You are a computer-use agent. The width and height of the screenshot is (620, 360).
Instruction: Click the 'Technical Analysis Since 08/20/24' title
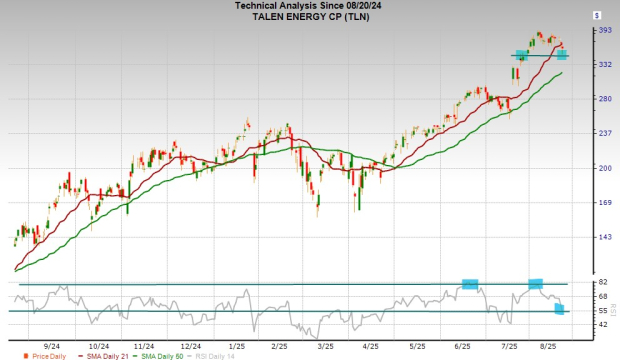click(308, 6)
